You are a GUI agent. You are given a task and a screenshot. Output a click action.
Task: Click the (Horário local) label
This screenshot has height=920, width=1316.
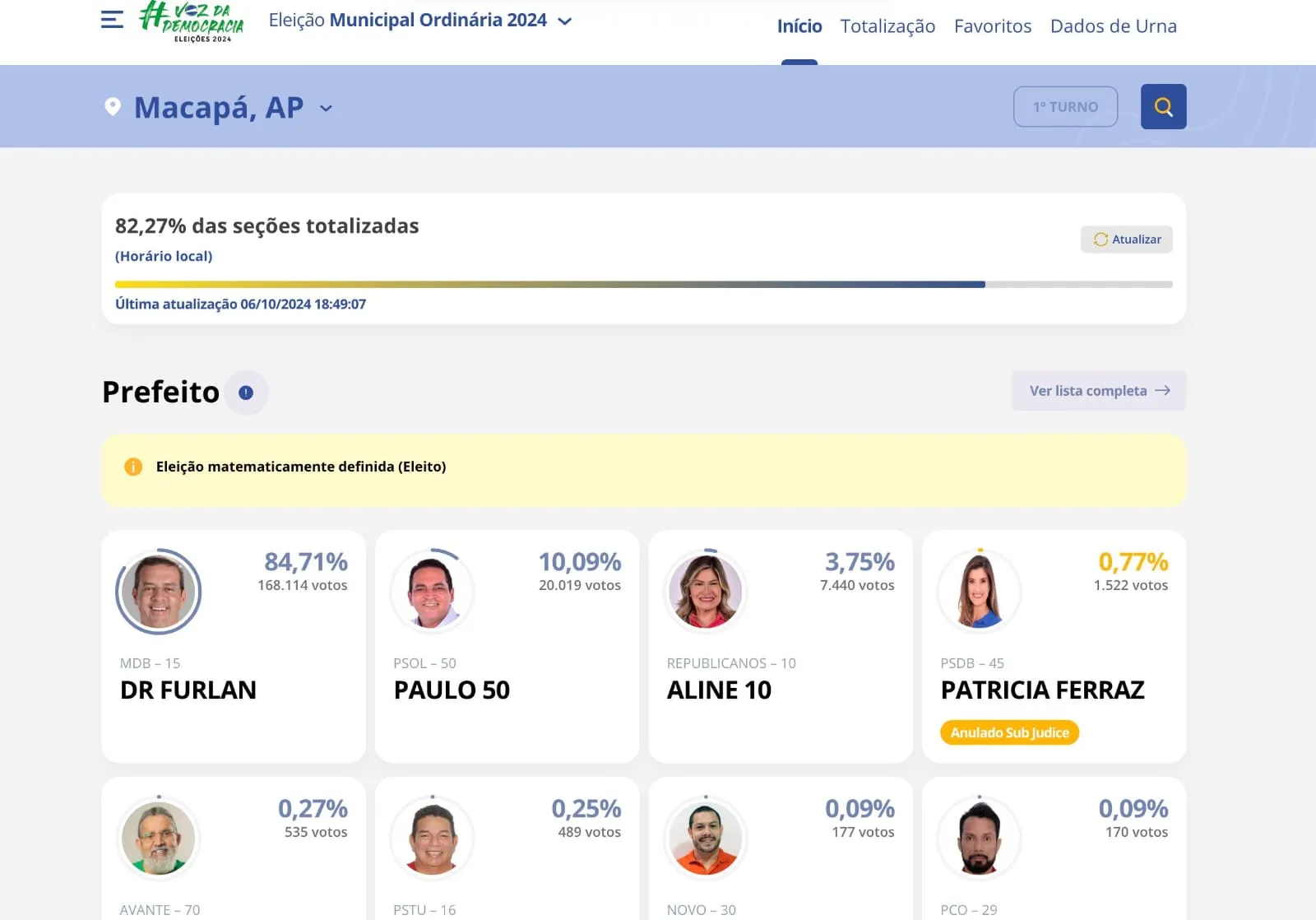[x=164, y=257]
